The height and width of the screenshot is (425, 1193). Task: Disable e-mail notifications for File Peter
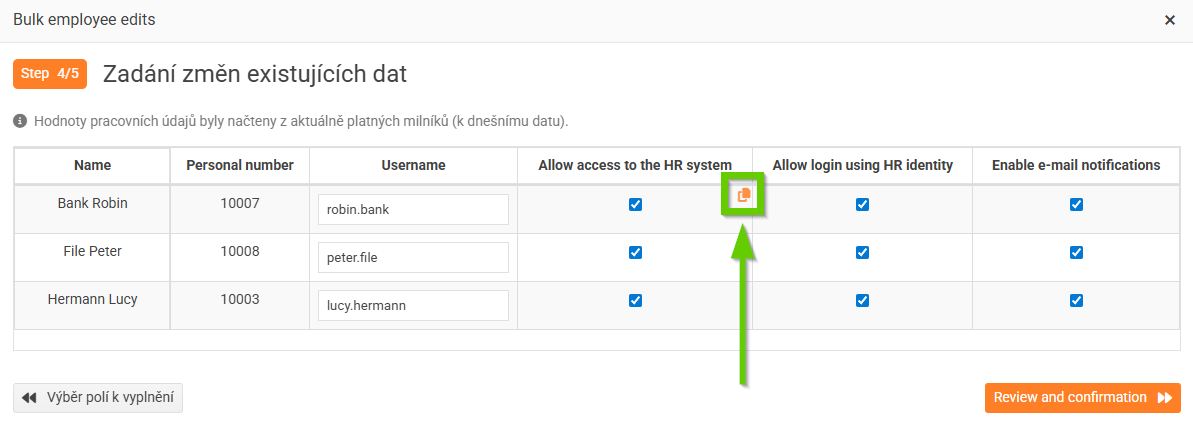(1076, 253)
